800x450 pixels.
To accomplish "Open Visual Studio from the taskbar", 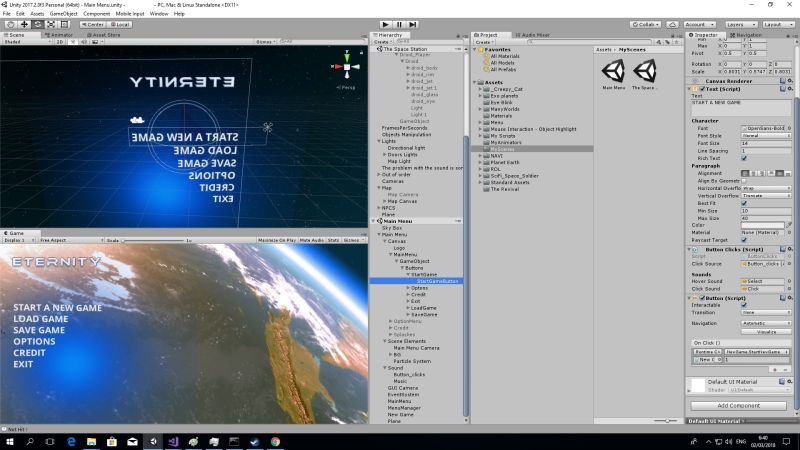I will [x=173, y=441].
